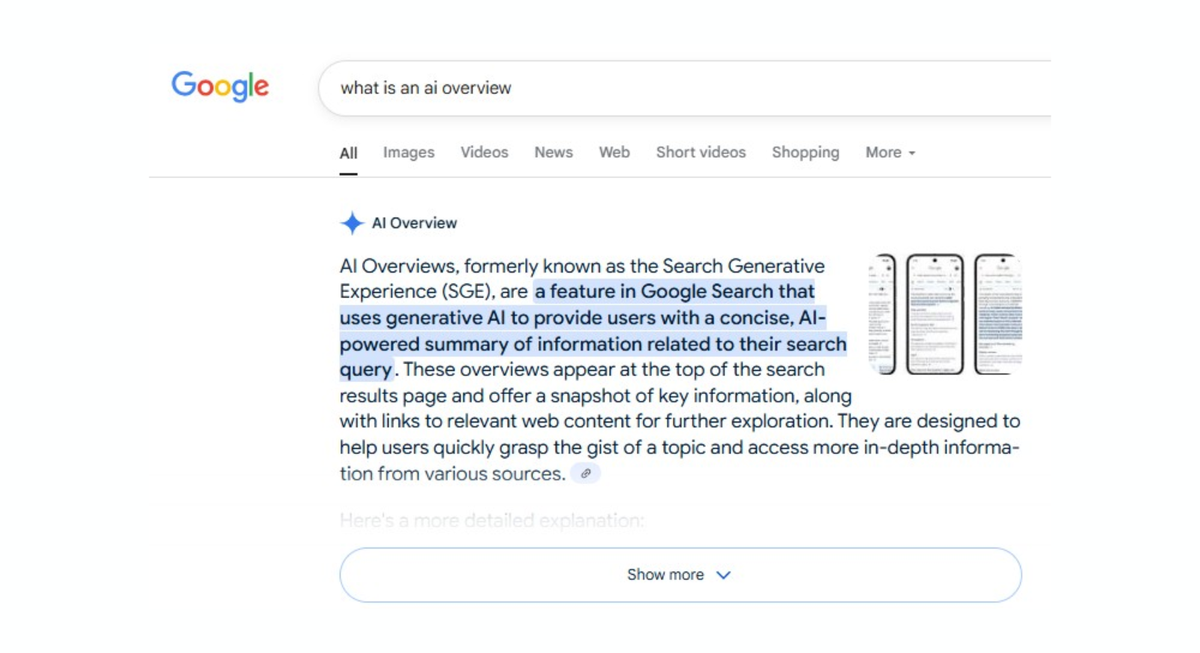1200x653 pixels.
Task: Select the chevron on the Show more button
Action: pos(723,574)
